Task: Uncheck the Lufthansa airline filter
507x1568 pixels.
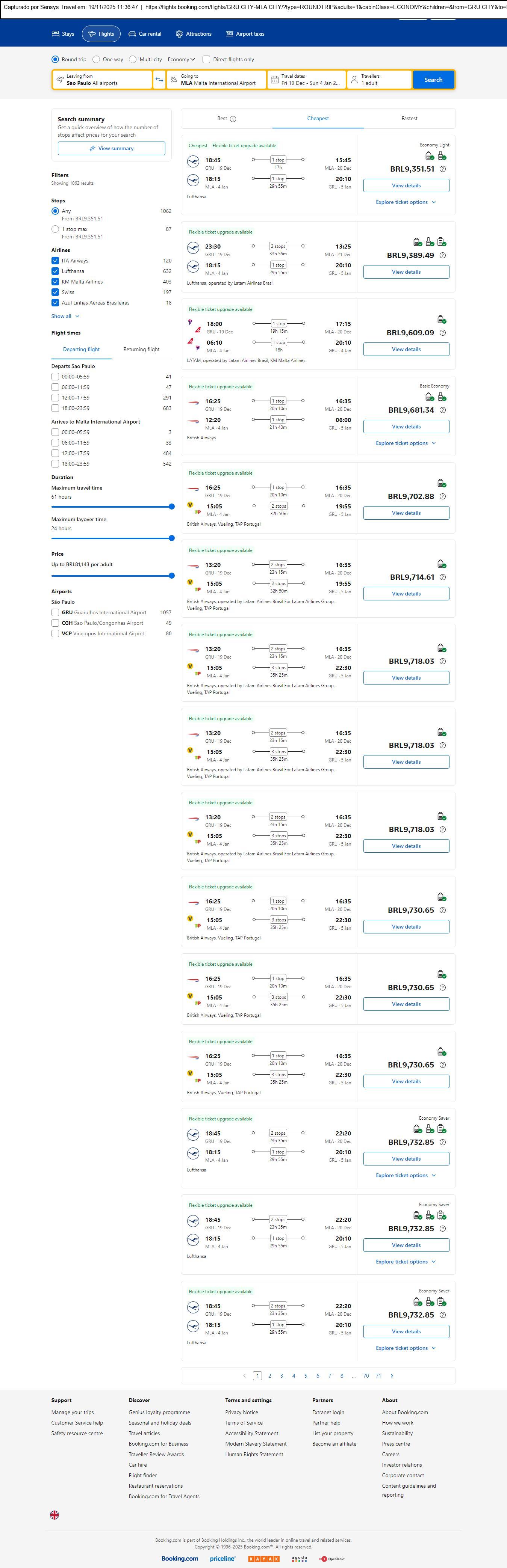Action: click(56, 271)
